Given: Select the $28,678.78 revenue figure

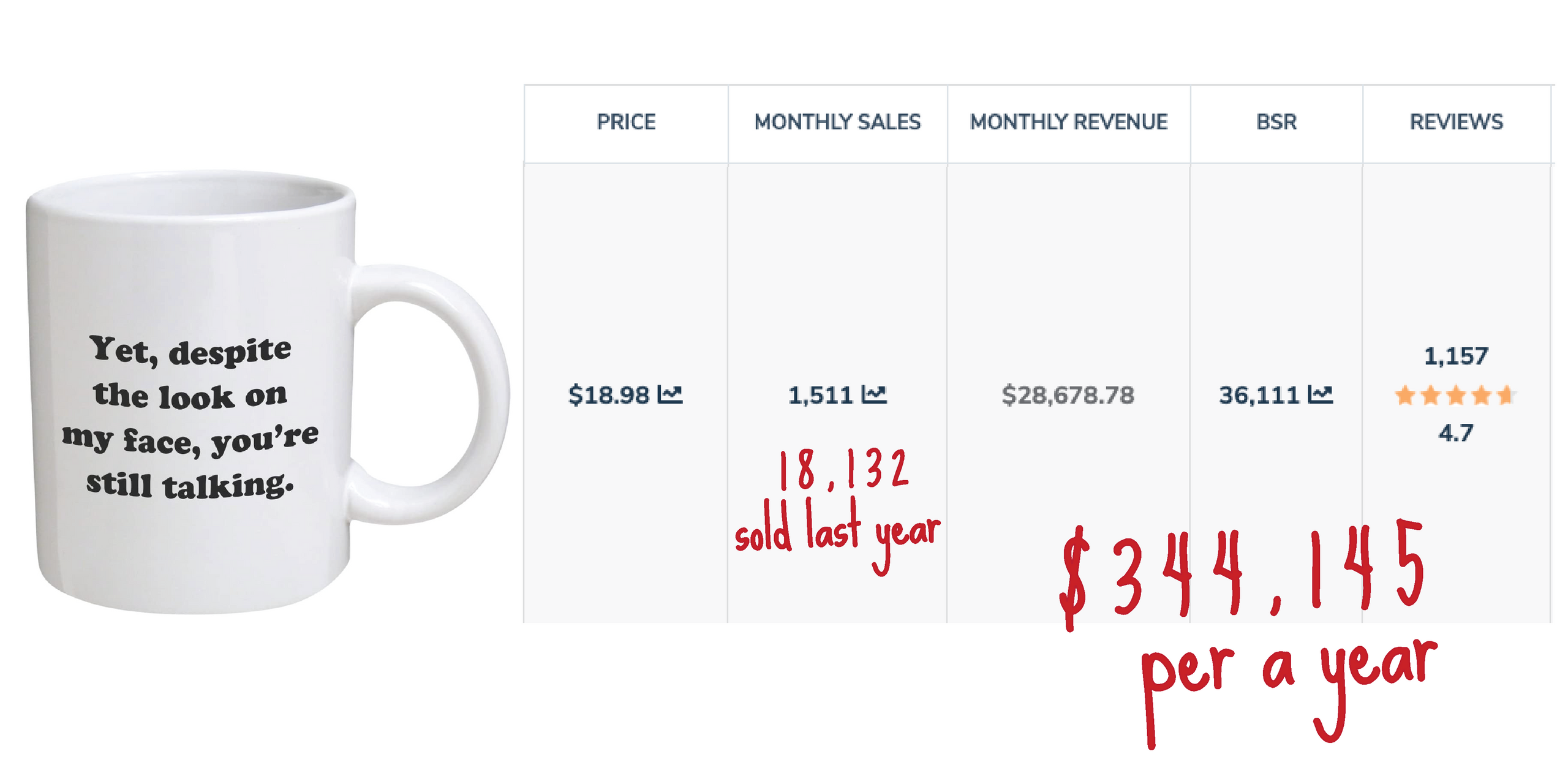Looking at the screenshot, I should (x=1068, y=395).
